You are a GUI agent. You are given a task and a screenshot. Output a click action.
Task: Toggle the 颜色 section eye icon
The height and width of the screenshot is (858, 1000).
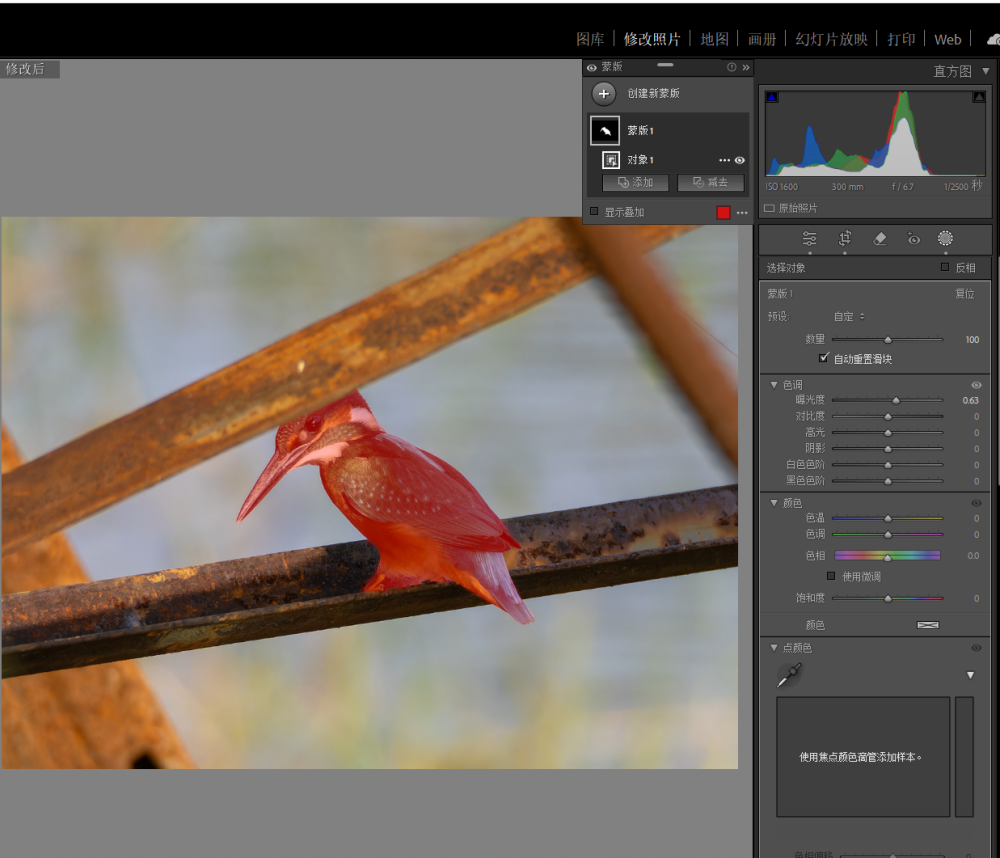[976, 503]
